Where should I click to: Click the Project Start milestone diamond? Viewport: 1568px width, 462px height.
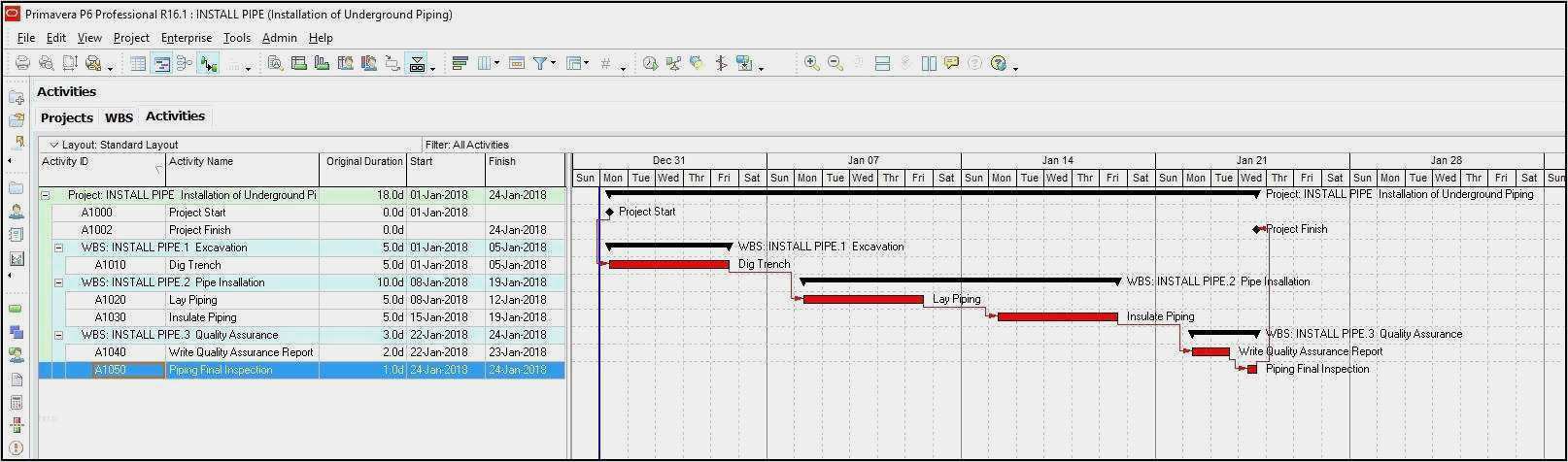pyautogui.click(x=609, y=212)
